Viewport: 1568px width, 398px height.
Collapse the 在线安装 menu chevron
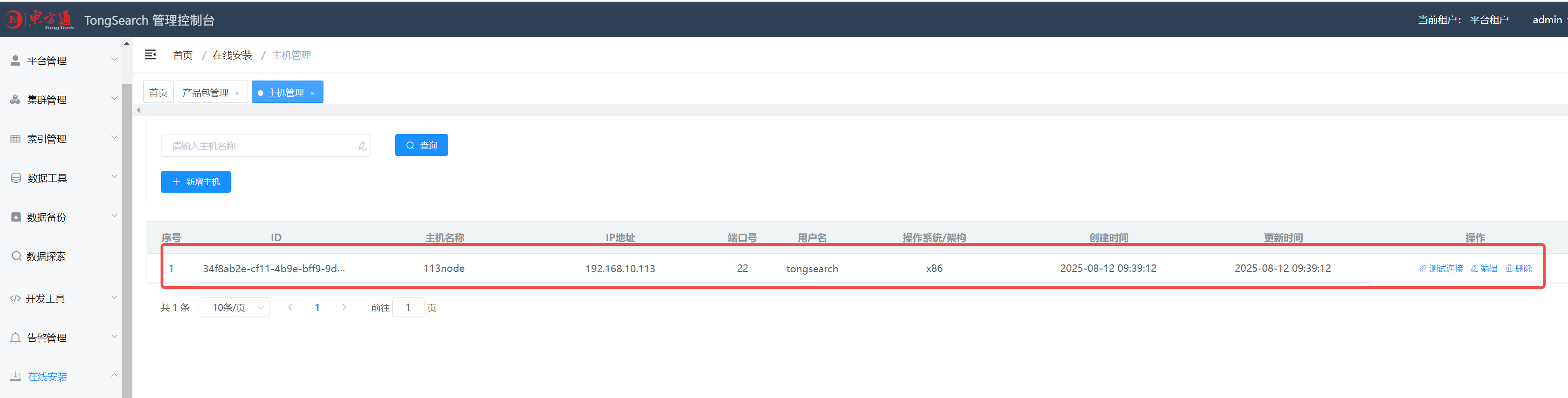click(114, 375)
